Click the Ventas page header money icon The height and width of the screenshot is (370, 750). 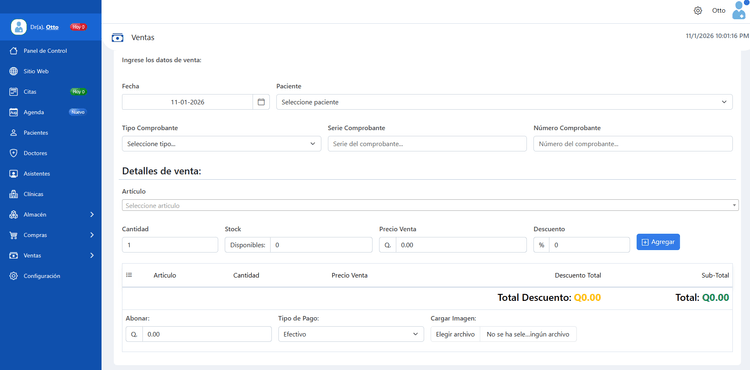117,37
